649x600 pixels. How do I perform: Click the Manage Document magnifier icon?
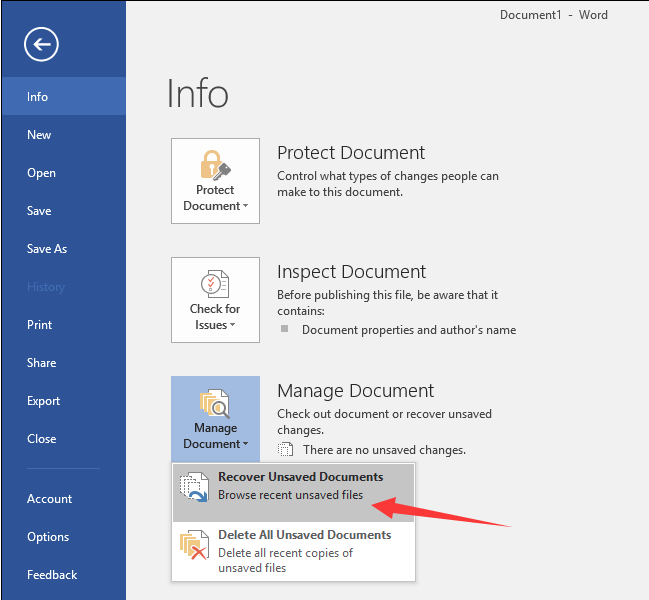(x=215, y=402)
